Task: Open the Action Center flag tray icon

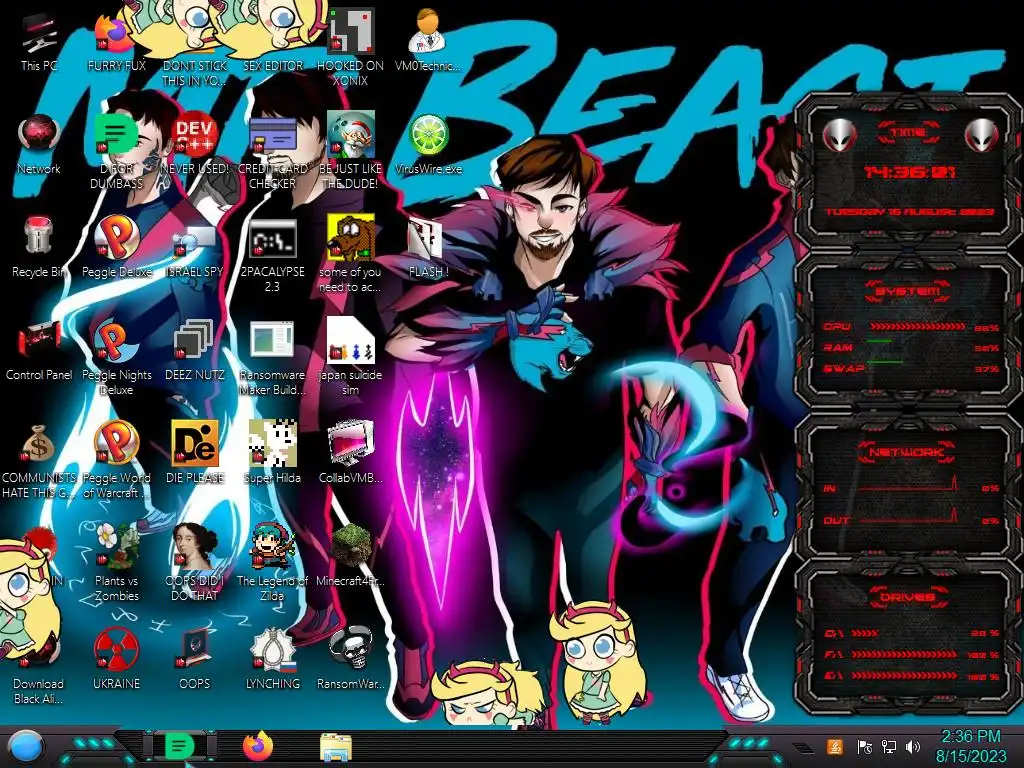Action: pyautogui.click(x=864, y=746)
